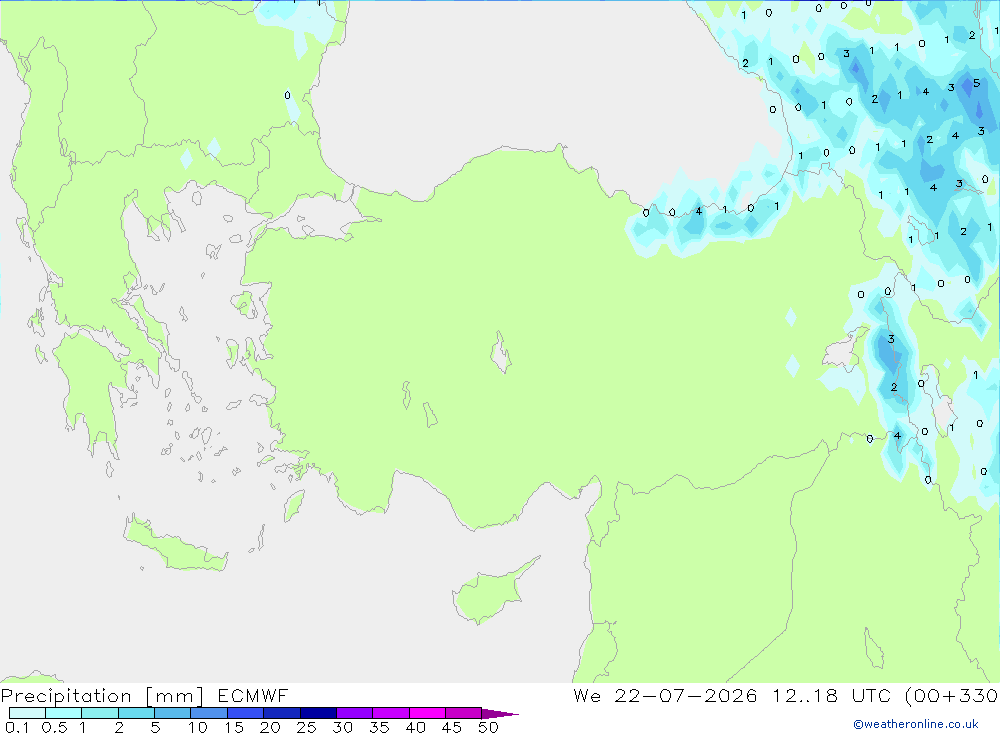Click the 1–2 mm legend color swatch
The image size is (1000, 733).
coord(99,713)
